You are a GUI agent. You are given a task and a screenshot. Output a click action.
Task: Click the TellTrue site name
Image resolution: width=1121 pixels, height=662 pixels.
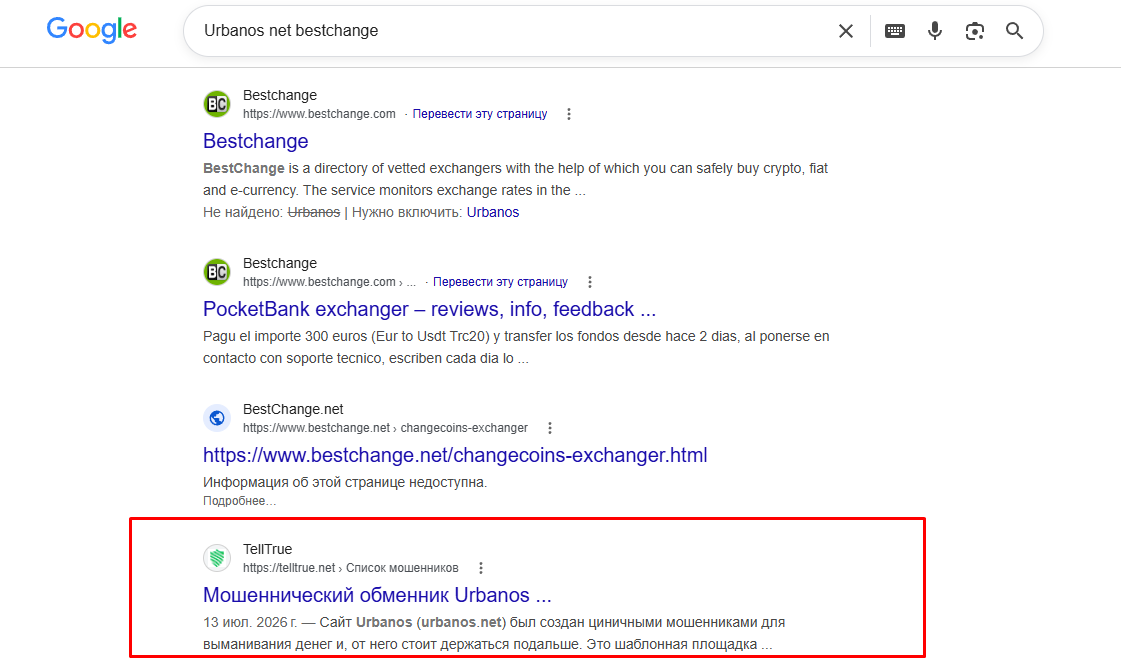point(267,549)
